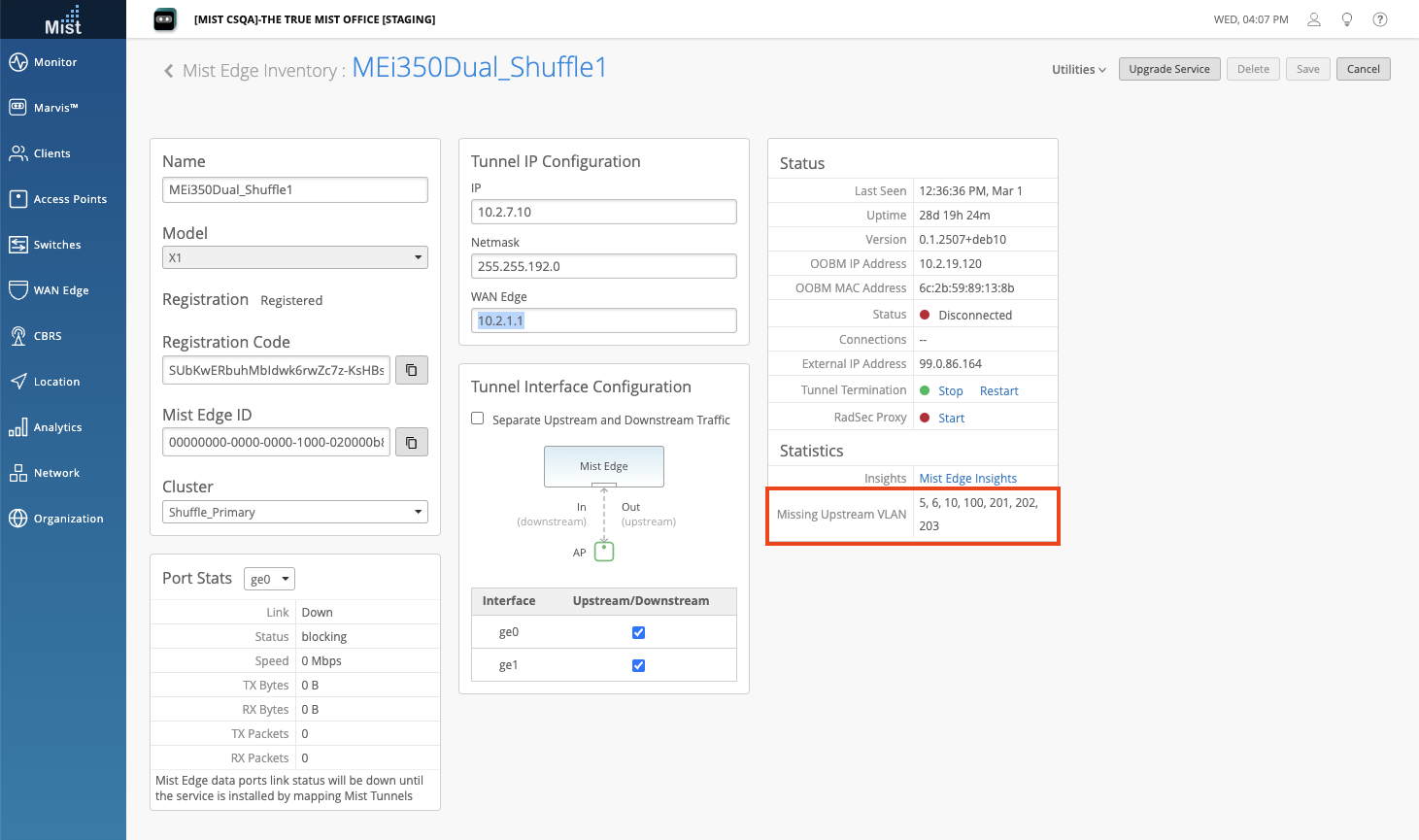Screen dimensions: 1419x840
Task: Uncheck the ge1 Upstream/Downstream checkbox
Action: coord(638,665)
